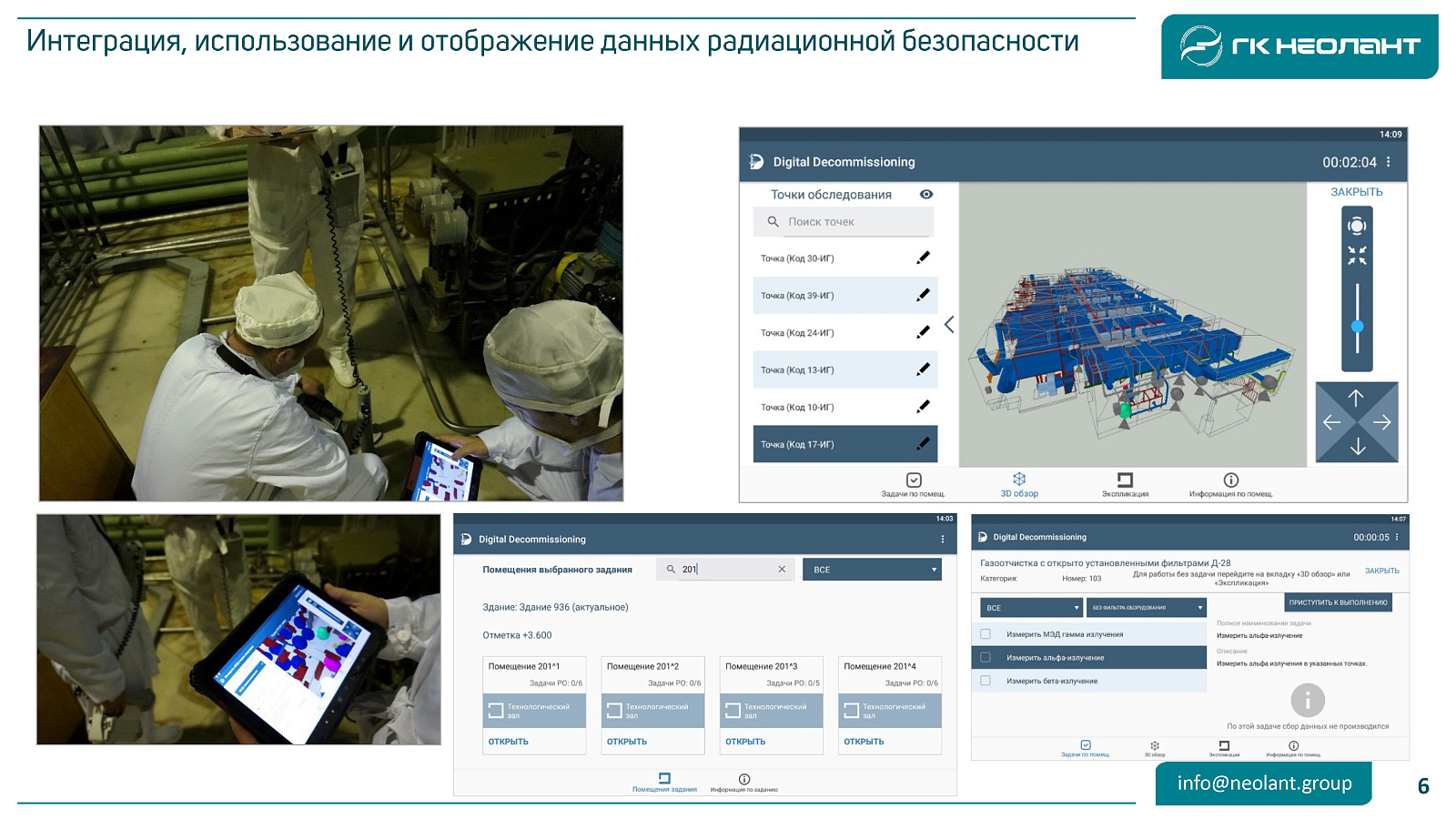Viewport: 1456px width, 819px height.
Task: Click edit pencil for Точка (Код 13-ИГ)
Action: pos(923,369)
